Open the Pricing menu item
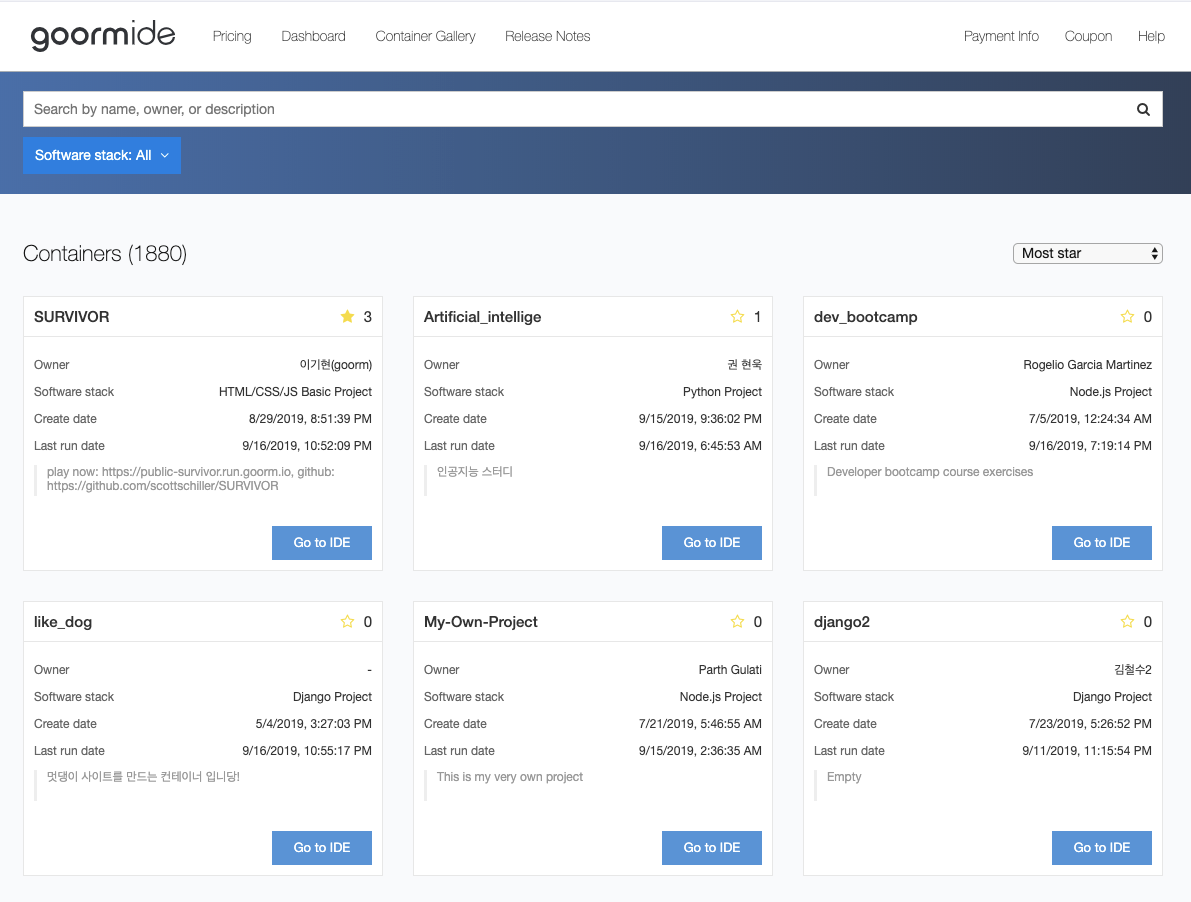Image resolution: width=1191 pixels, height=902 pixels. [x=232, y=36]
